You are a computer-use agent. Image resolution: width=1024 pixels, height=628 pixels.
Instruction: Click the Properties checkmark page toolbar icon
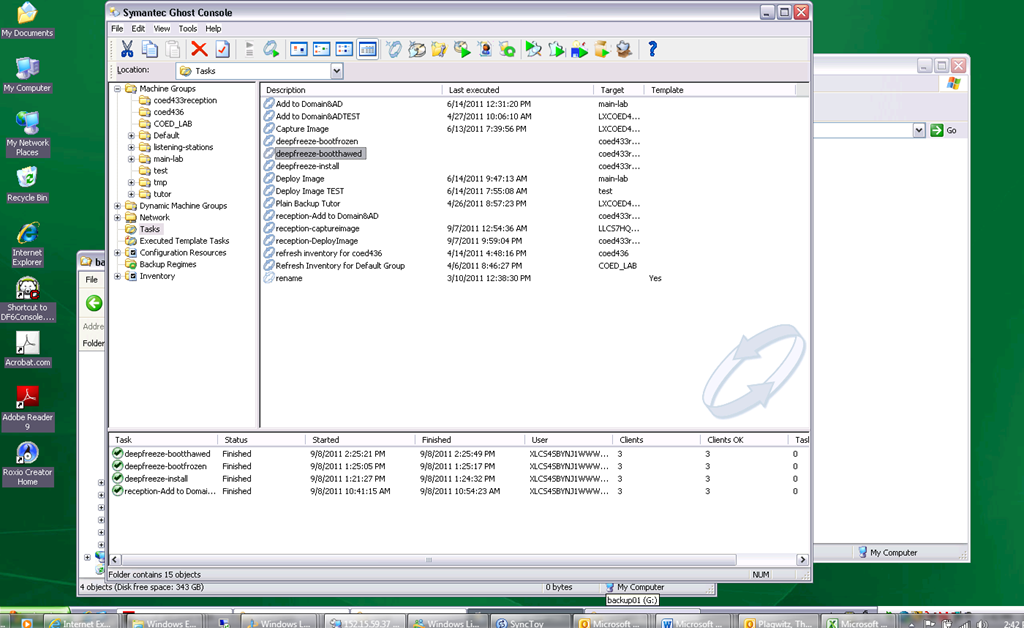(x=222, y=49)
